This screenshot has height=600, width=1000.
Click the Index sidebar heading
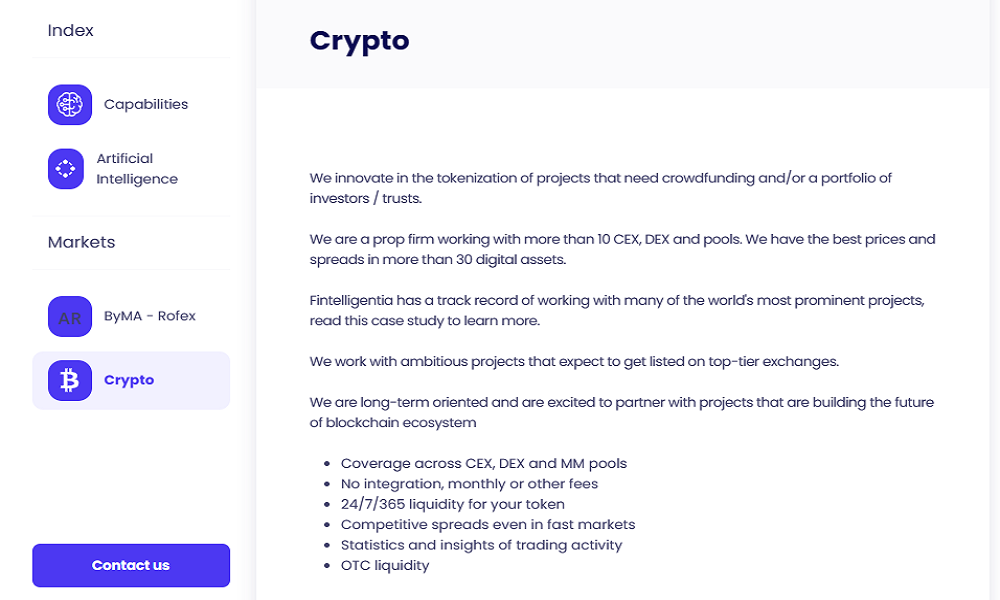tap(70, 31)
